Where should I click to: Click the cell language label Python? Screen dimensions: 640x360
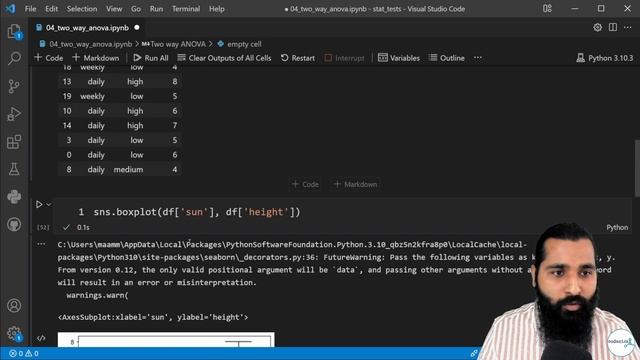pos(617,227)
